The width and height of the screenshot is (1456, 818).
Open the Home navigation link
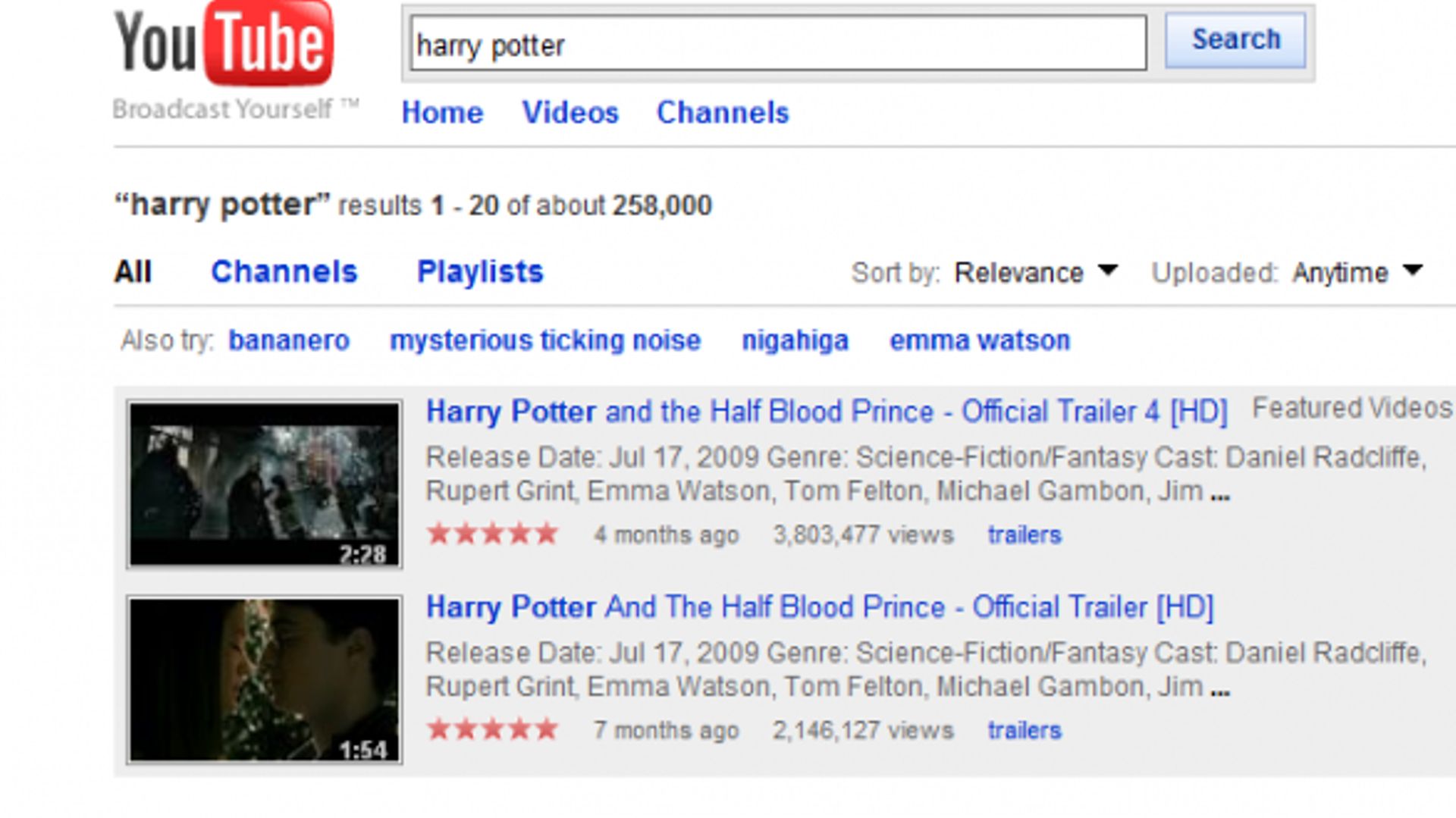442,113
